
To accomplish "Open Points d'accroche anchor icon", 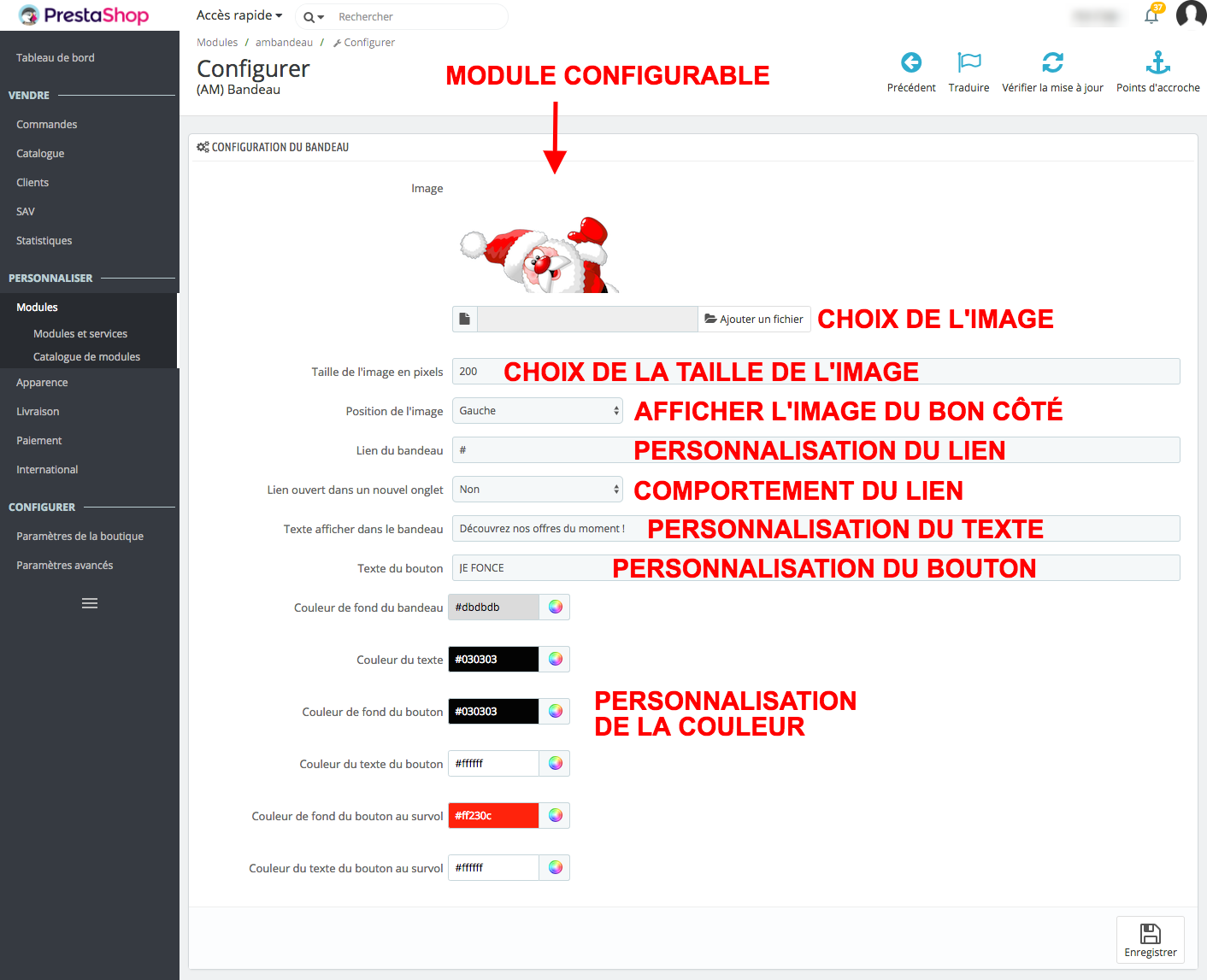I will [1157, 62].
